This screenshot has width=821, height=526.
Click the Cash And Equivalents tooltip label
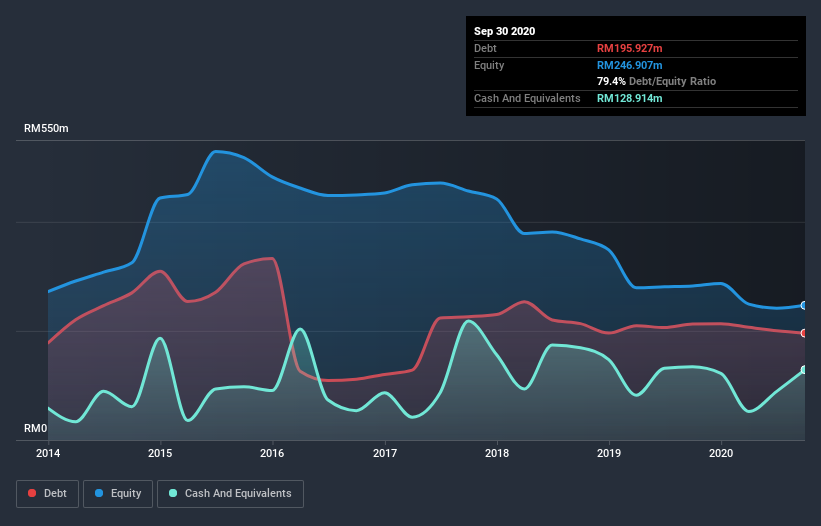pos(527,98)
